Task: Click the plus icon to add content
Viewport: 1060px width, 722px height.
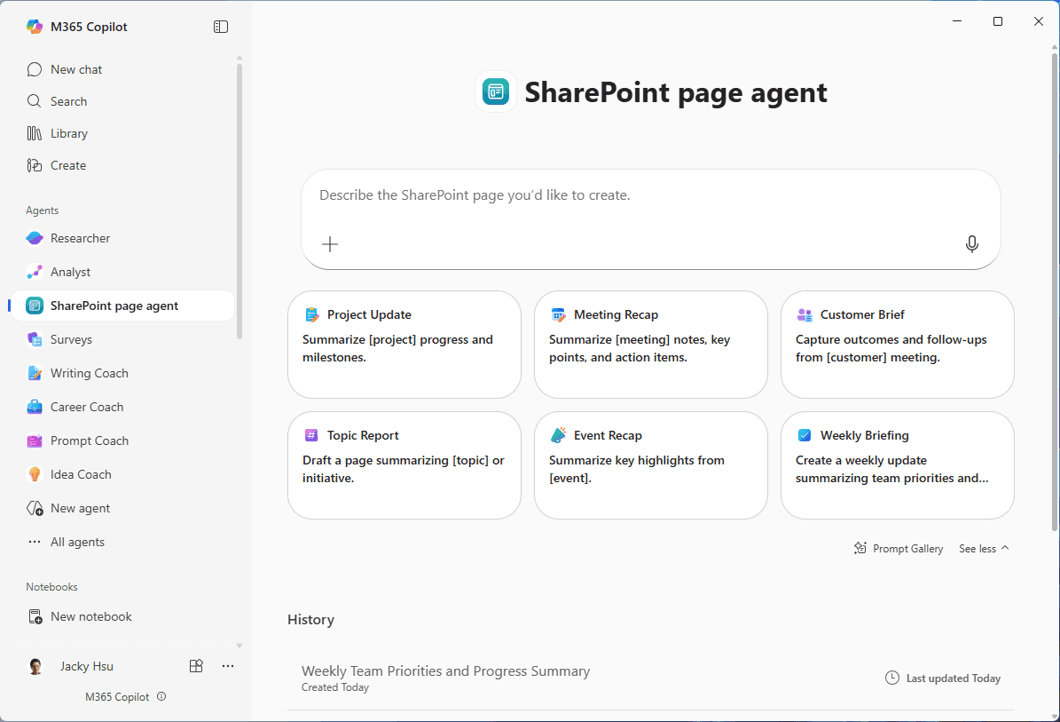Action: 329,243
